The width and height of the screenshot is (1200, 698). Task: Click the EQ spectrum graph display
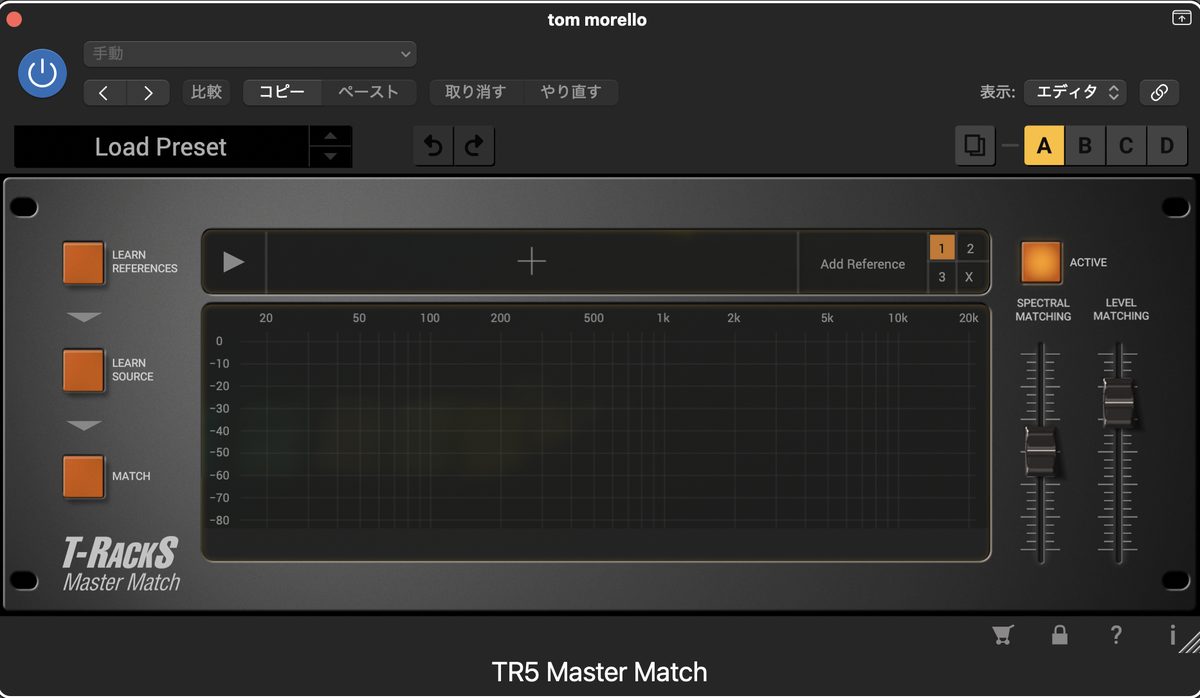point(596,431)
